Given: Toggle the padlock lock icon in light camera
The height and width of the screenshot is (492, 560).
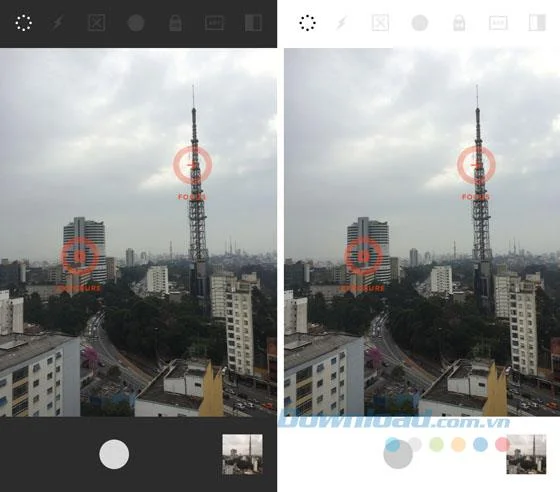Looking at the screenshot, I should click(459, 23).
